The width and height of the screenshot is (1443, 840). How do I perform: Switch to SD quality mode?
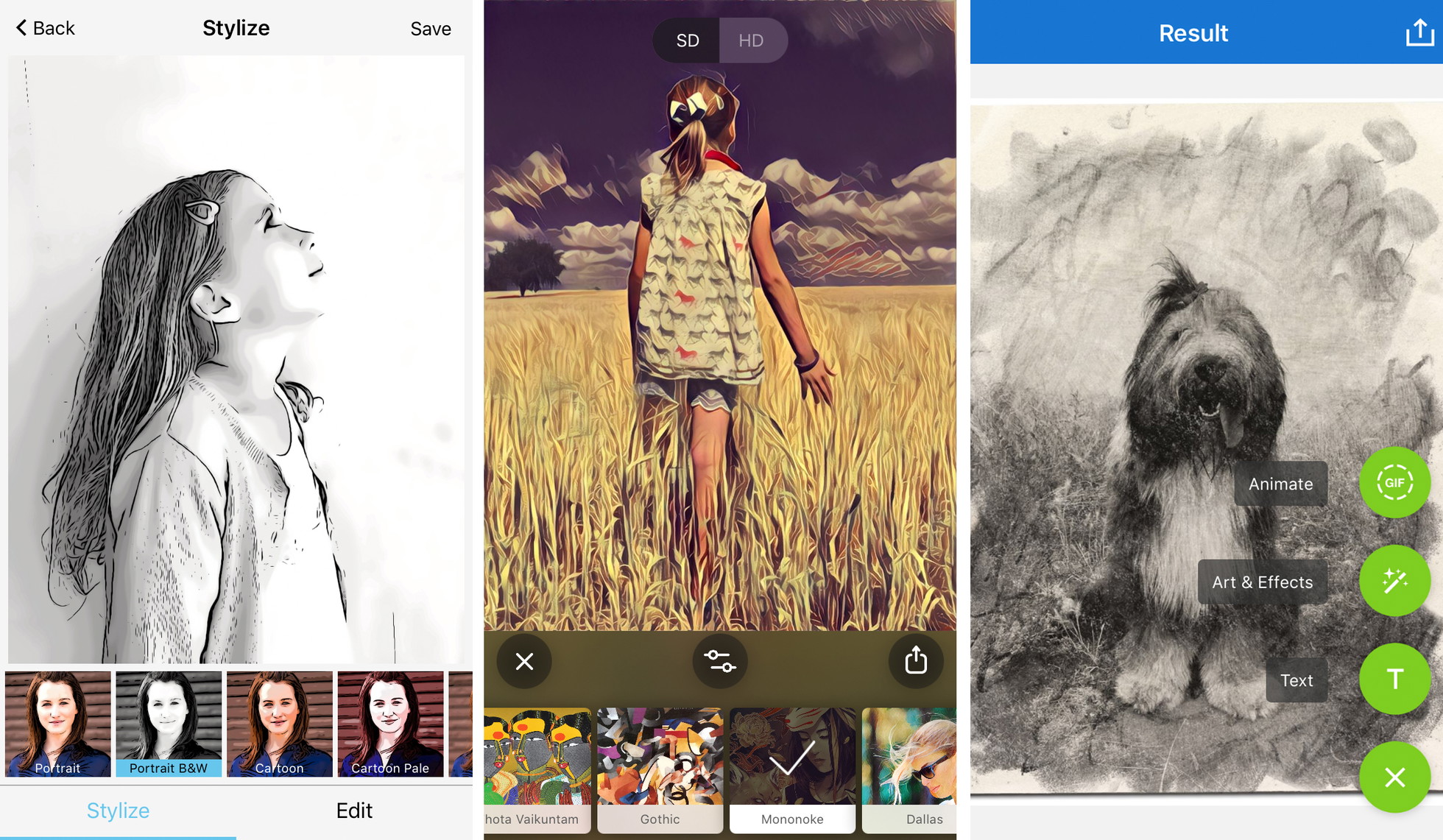689,40
